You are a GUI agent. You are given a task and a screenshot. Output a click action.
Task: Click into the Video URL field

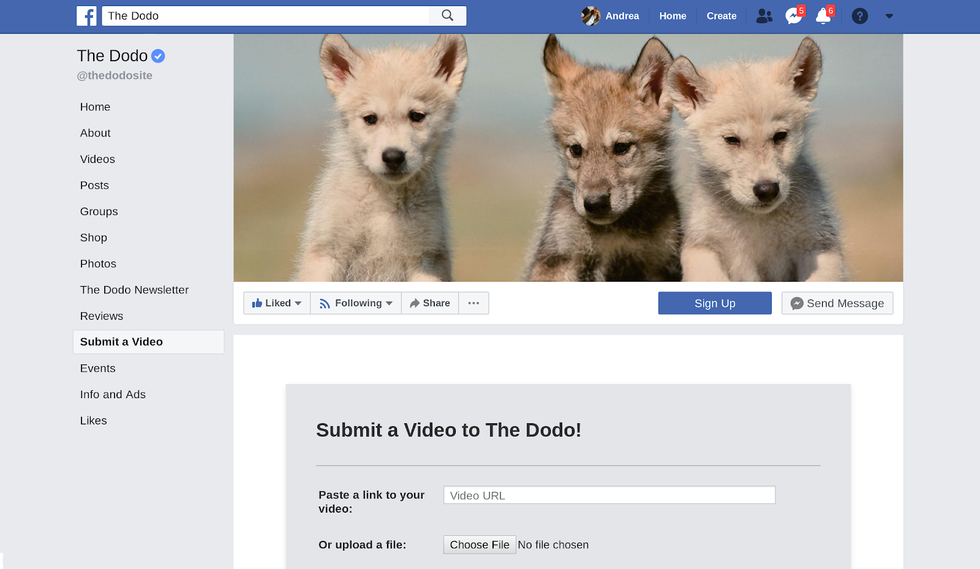(x=609, y=495)
